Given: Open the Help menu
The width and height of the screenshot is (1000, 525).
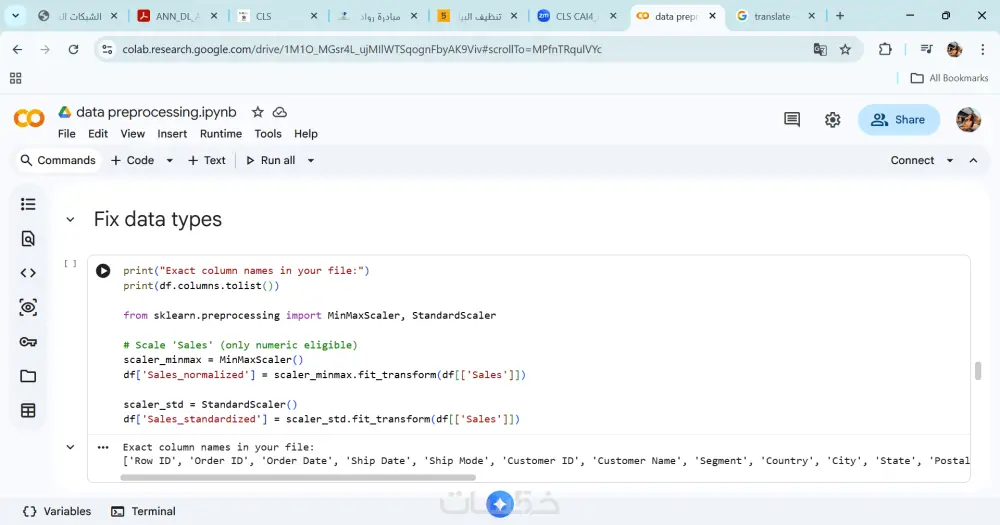Looking at the screenshot, I should [x=305, y=134].
